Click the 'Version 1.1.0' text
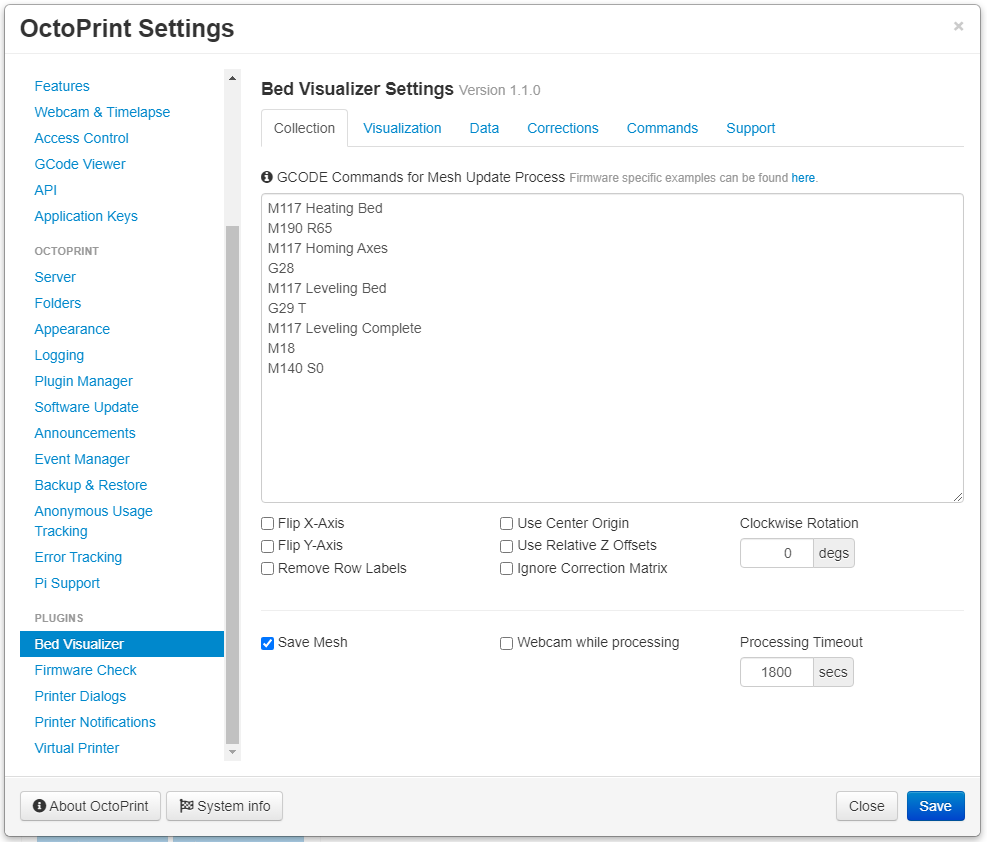This screenshot has width=987, height=842. [499, 90]
